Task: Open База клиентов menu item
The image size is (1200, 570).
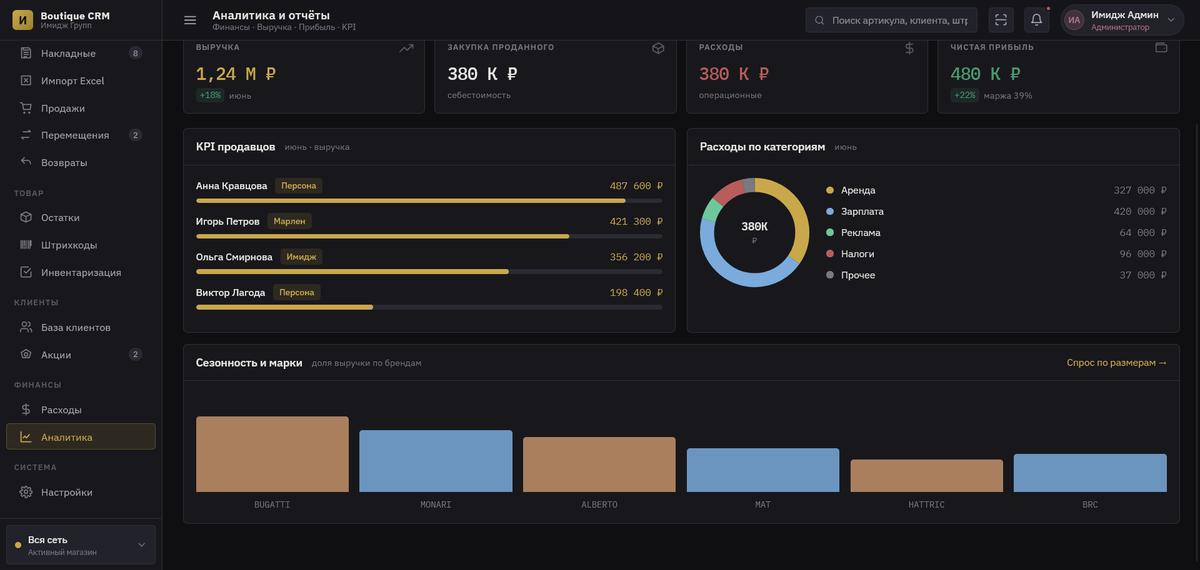Action: click(81, 328)
